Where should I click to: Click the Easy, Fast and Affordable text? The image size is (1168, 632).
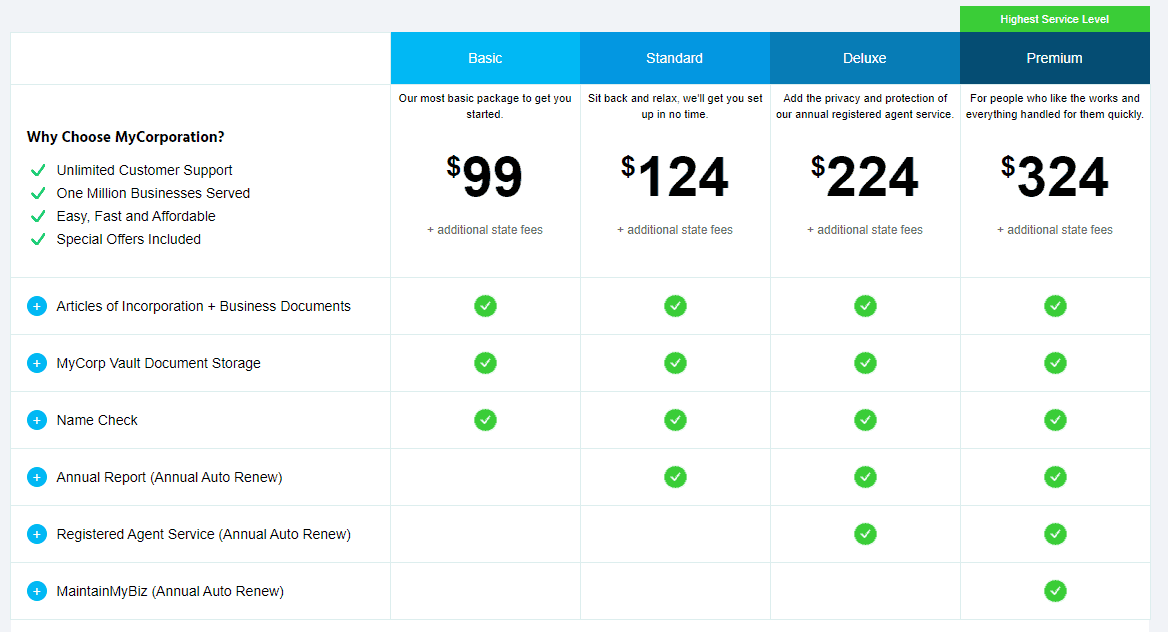[x=136, y=216]
